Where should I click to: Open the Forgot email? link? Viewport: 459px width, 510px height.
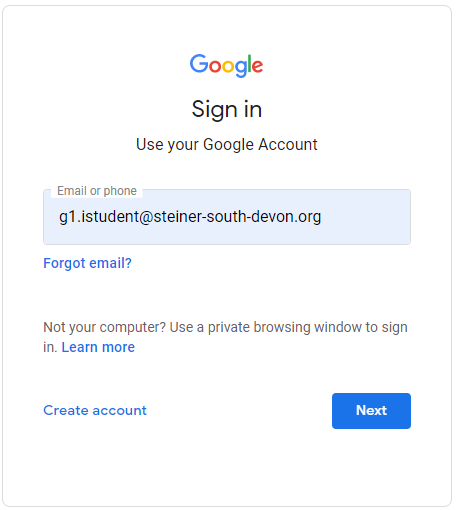point(87,263)
